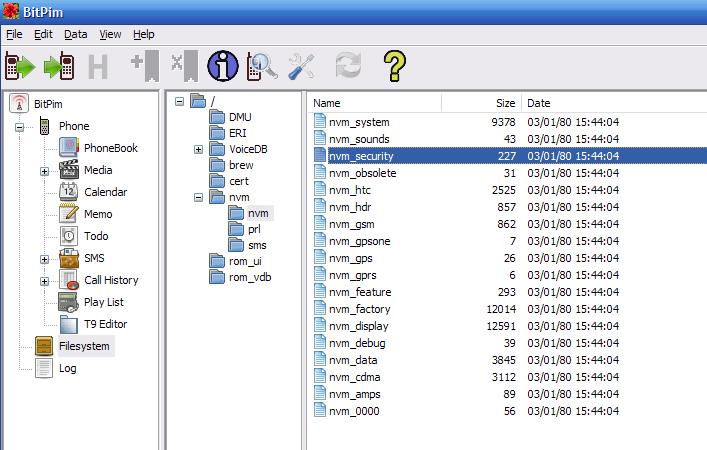Select PhoneBook in the sidebar
The image size is (707, 450).
[110, 148]
